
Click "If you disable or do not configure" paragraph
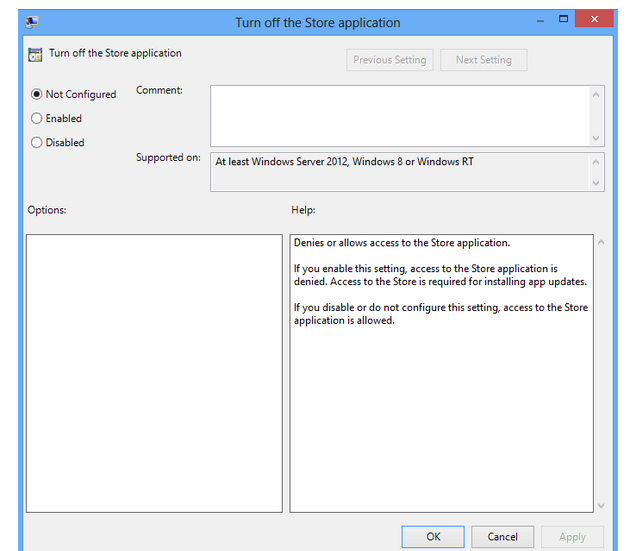click(x=441, y=314)
